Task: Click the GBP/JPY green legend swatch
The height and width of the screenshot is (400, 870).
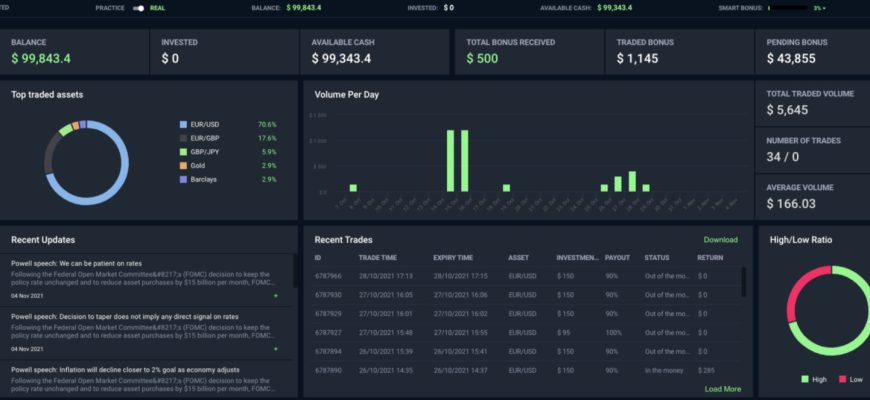Action: [183, 152]
